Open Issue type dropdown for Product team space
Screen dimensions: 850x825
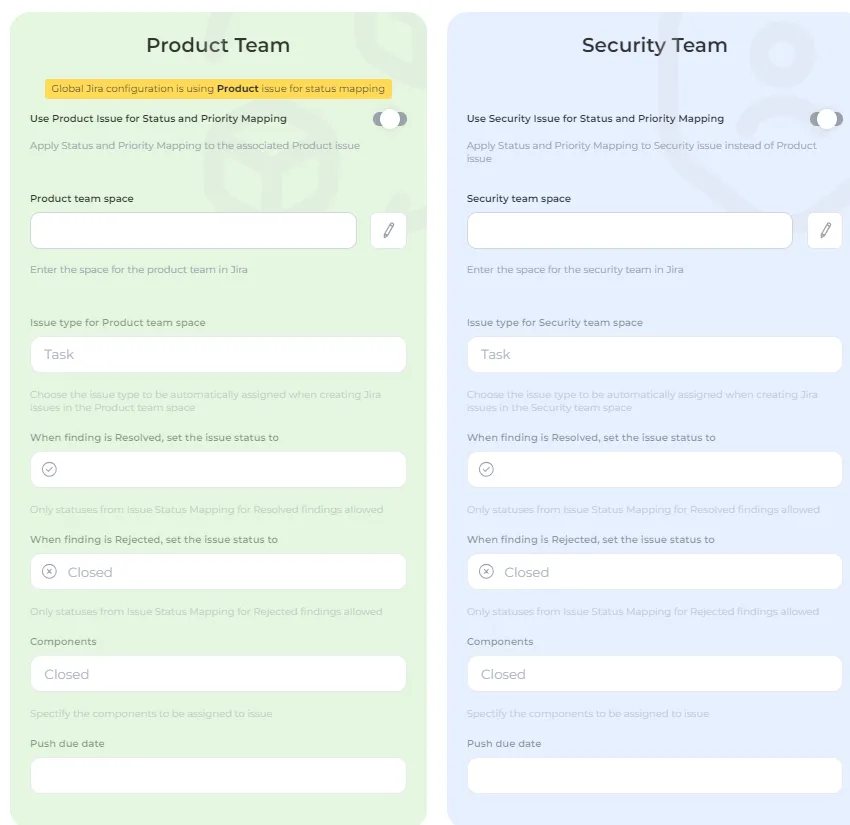click(x=218, y=354)
